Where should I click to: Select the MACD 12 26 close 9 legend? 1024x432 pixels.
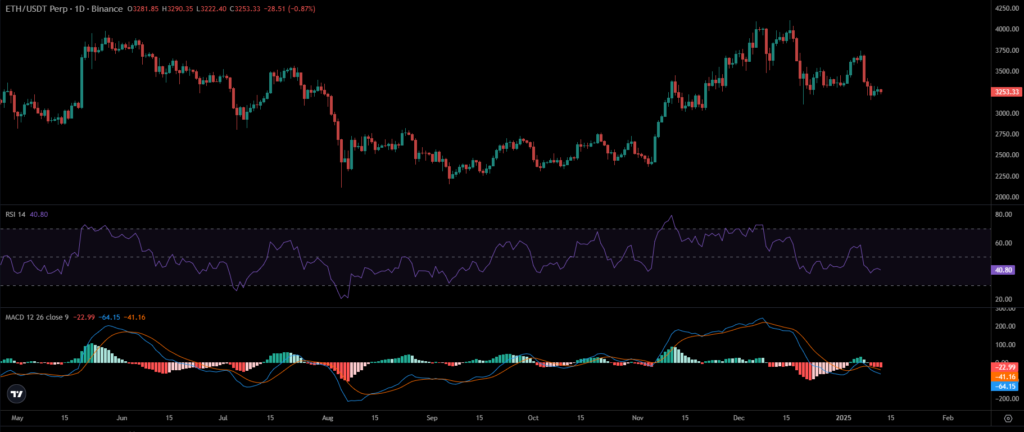37,317
